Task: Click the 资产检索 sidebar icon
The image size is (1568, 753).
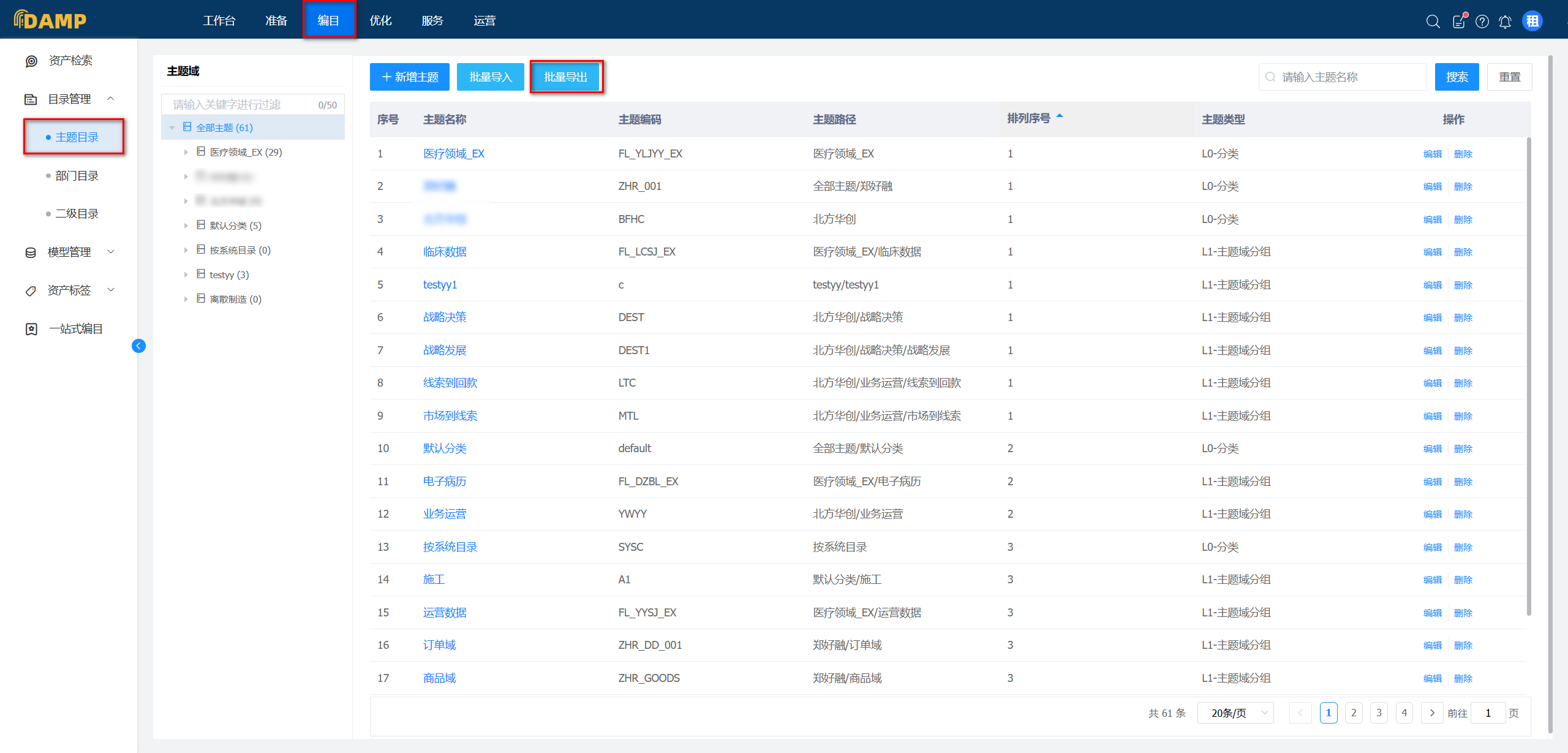Action: (x=31, y=61)
